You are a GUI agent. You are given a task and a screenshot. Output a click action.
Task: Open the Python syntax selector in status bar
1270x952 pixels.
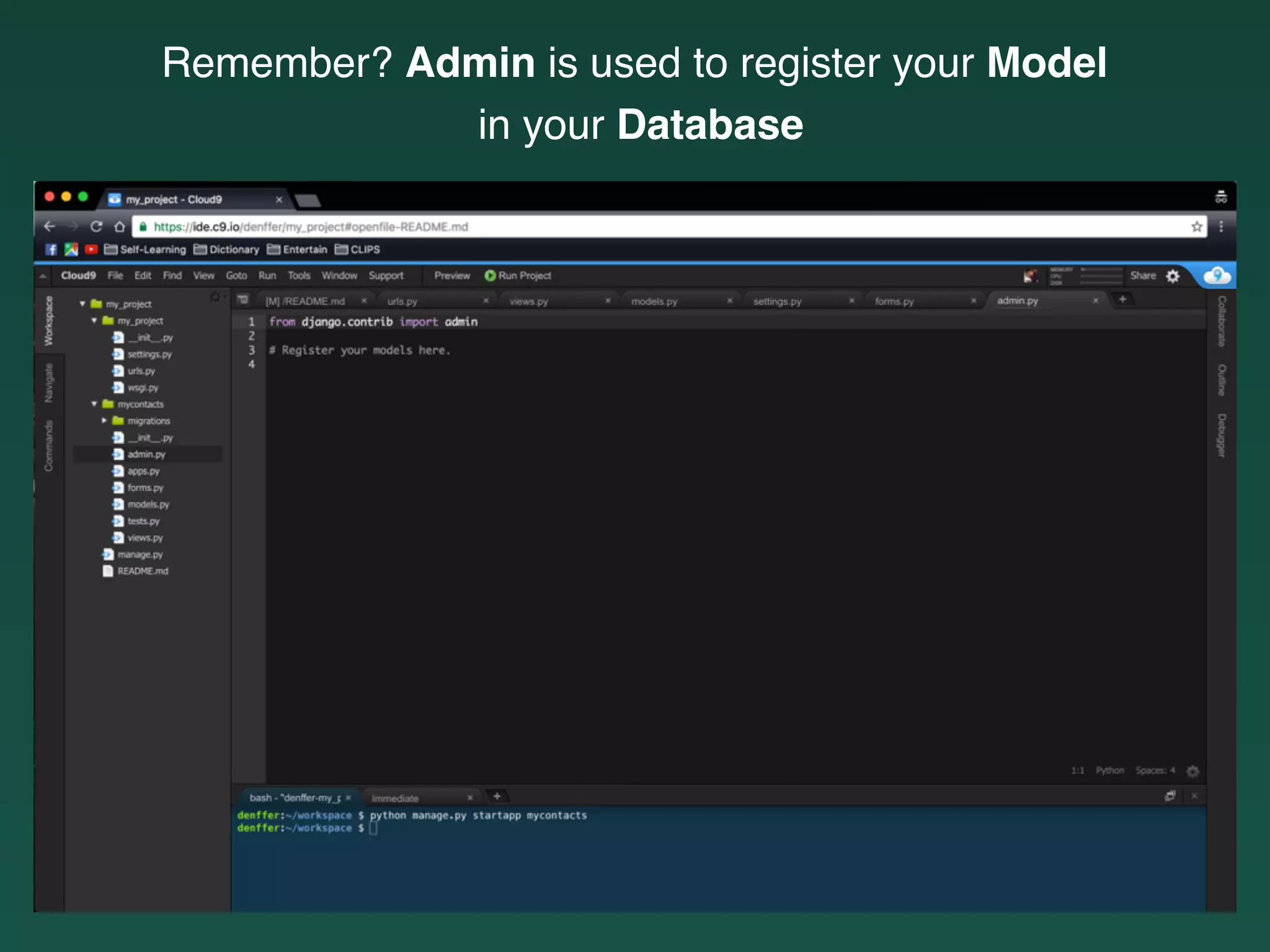point(1109,770)
